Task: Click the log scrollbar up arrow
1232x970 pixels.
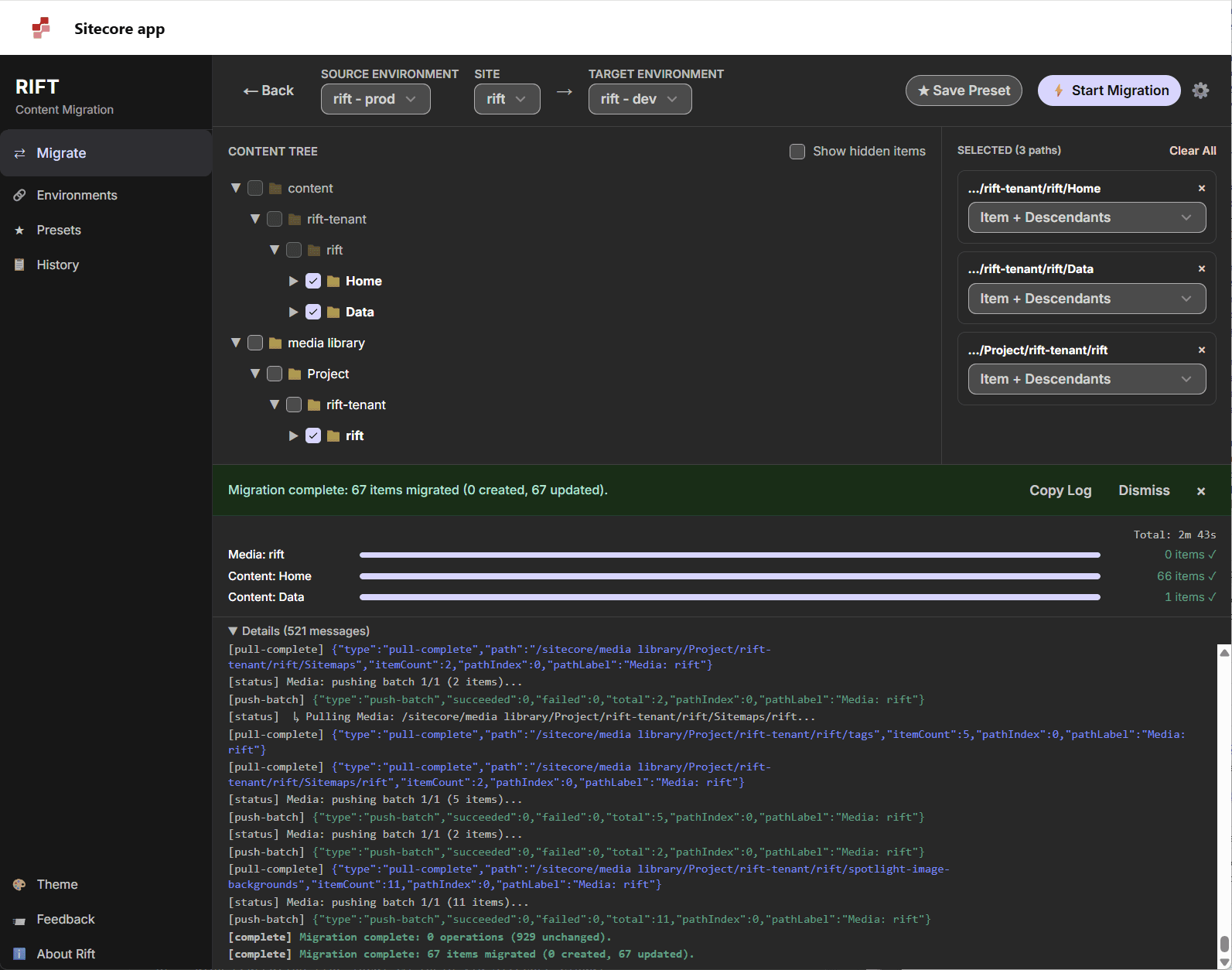Action: tap(1224, 653)
